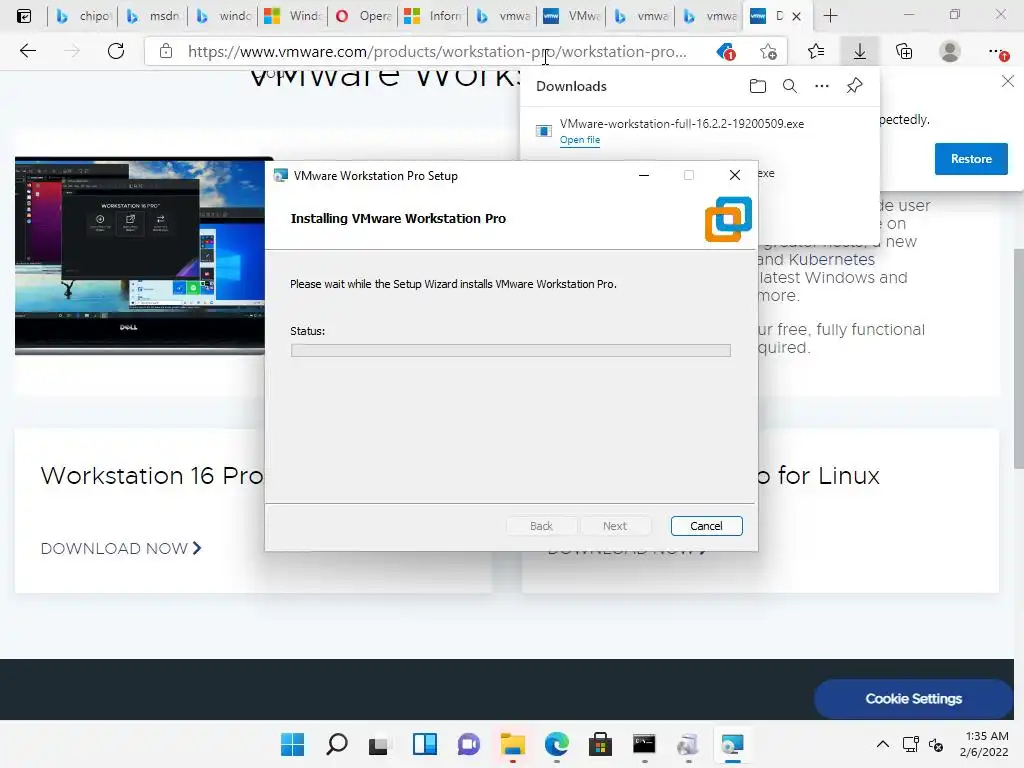Screen dimensions: 1024x768
Task: Open the Collections icon
Action: pyautogui.click(x=904, y=51)
